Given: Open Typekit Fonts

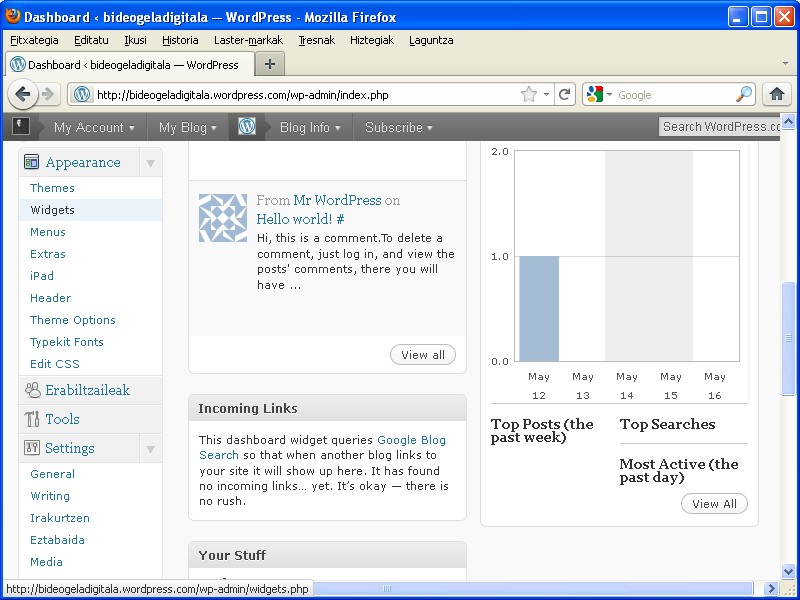Looking at the screenshot, I should click(x=67, y=341).
